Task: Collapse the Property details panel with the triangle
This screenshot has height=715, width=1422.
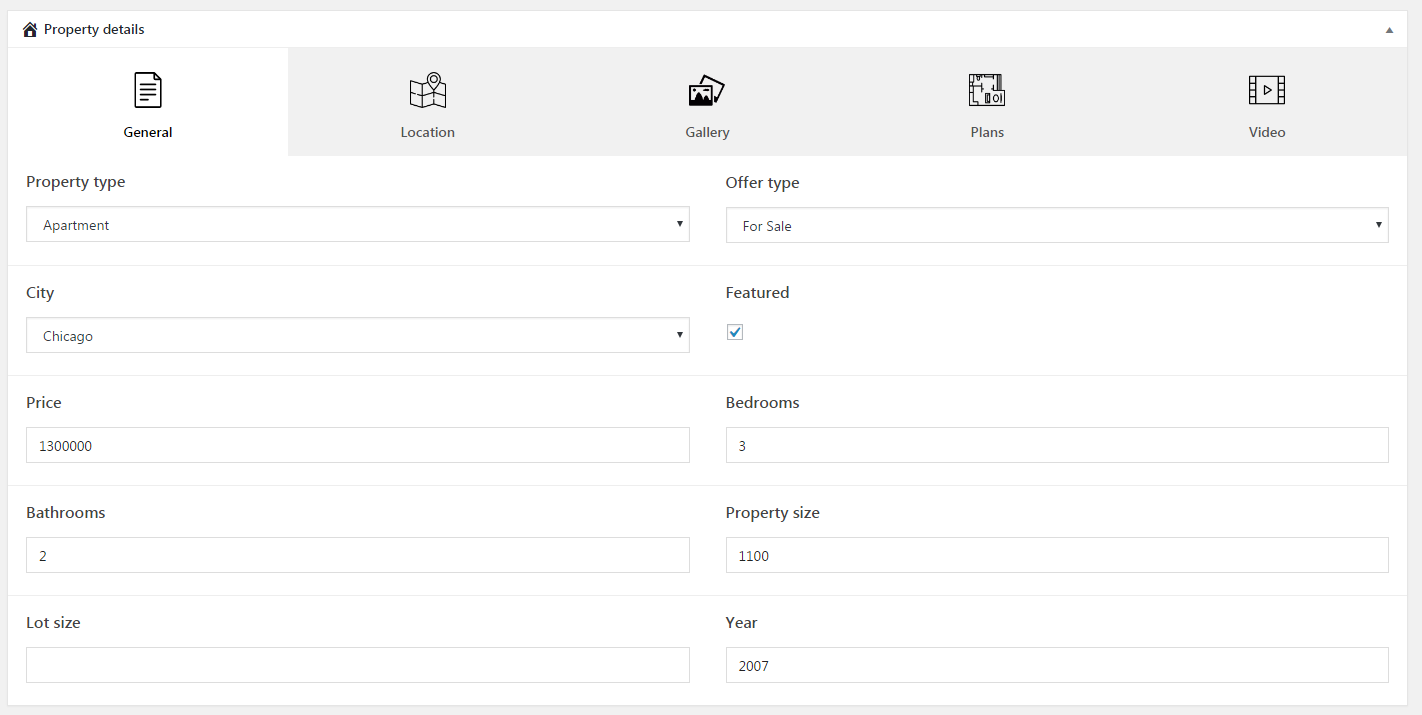Action: [x=1389, y=30]
